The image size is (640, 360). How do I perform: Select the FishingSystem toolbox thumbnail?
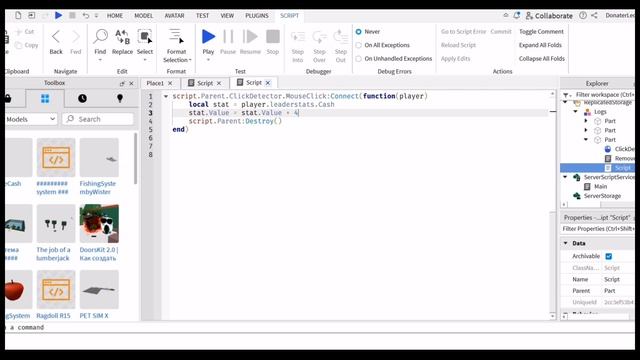pos(99,158)
